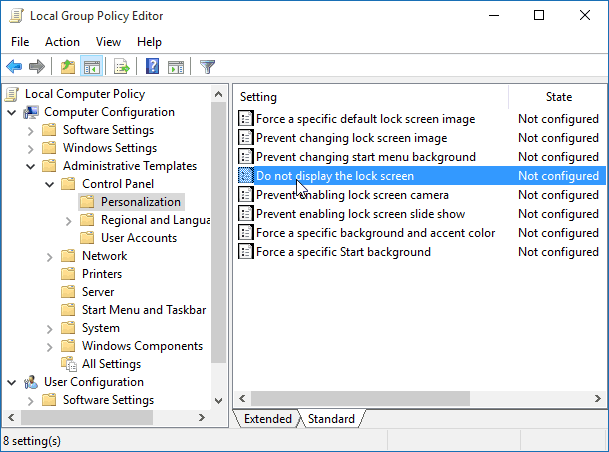The width and height of the screenshot is (609, 452).
Task: Sort by the State column header
Action: (559, 97)
